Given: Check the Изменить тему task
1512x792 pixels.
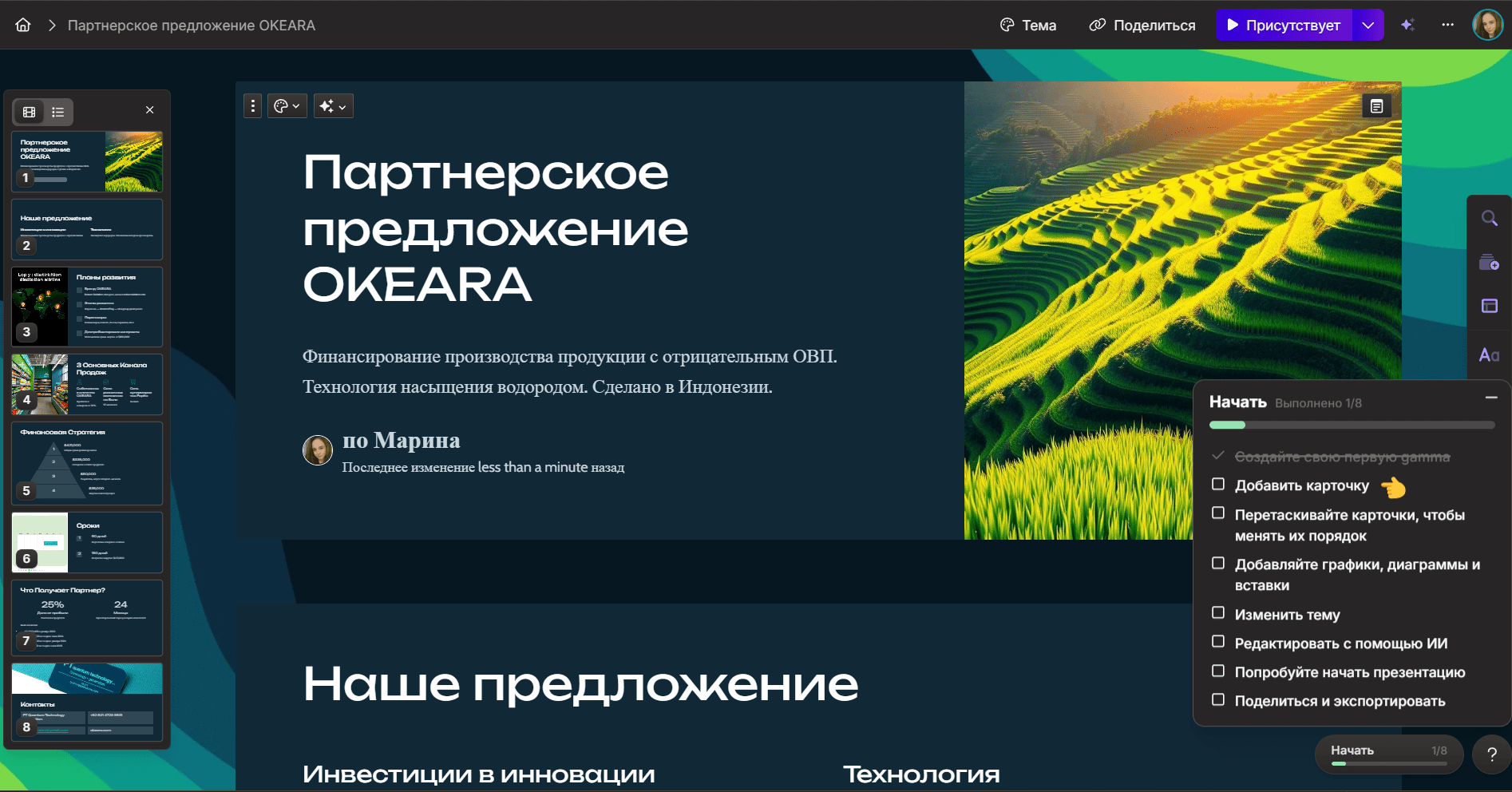Looking at the screenshot, I should (x=1218, y=612).
